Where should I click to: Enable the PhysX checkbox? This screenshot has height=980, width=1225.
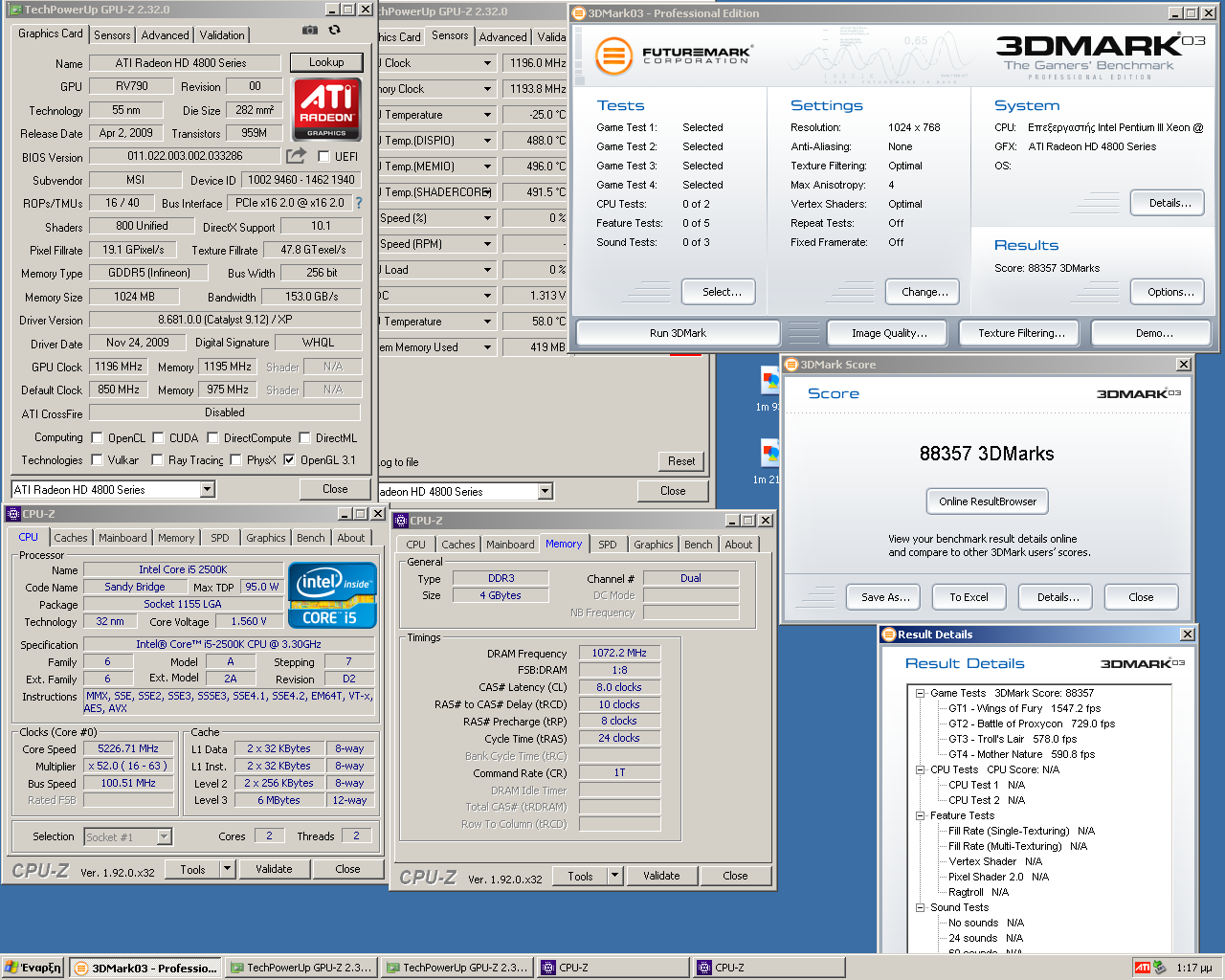click(235, 459)
